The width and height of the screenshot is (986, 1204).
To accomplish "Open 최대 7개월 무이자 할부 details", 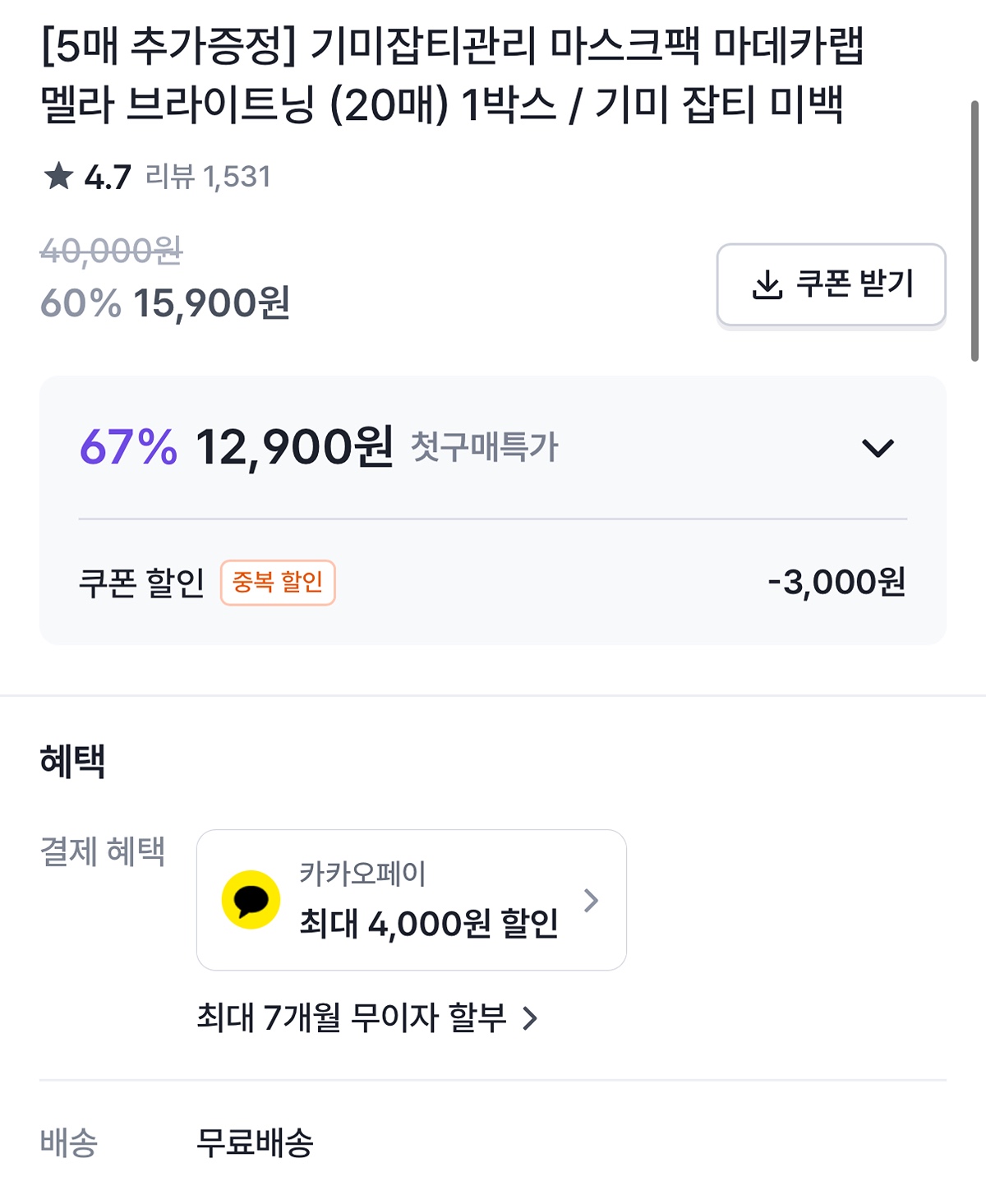I will 351,1018.
